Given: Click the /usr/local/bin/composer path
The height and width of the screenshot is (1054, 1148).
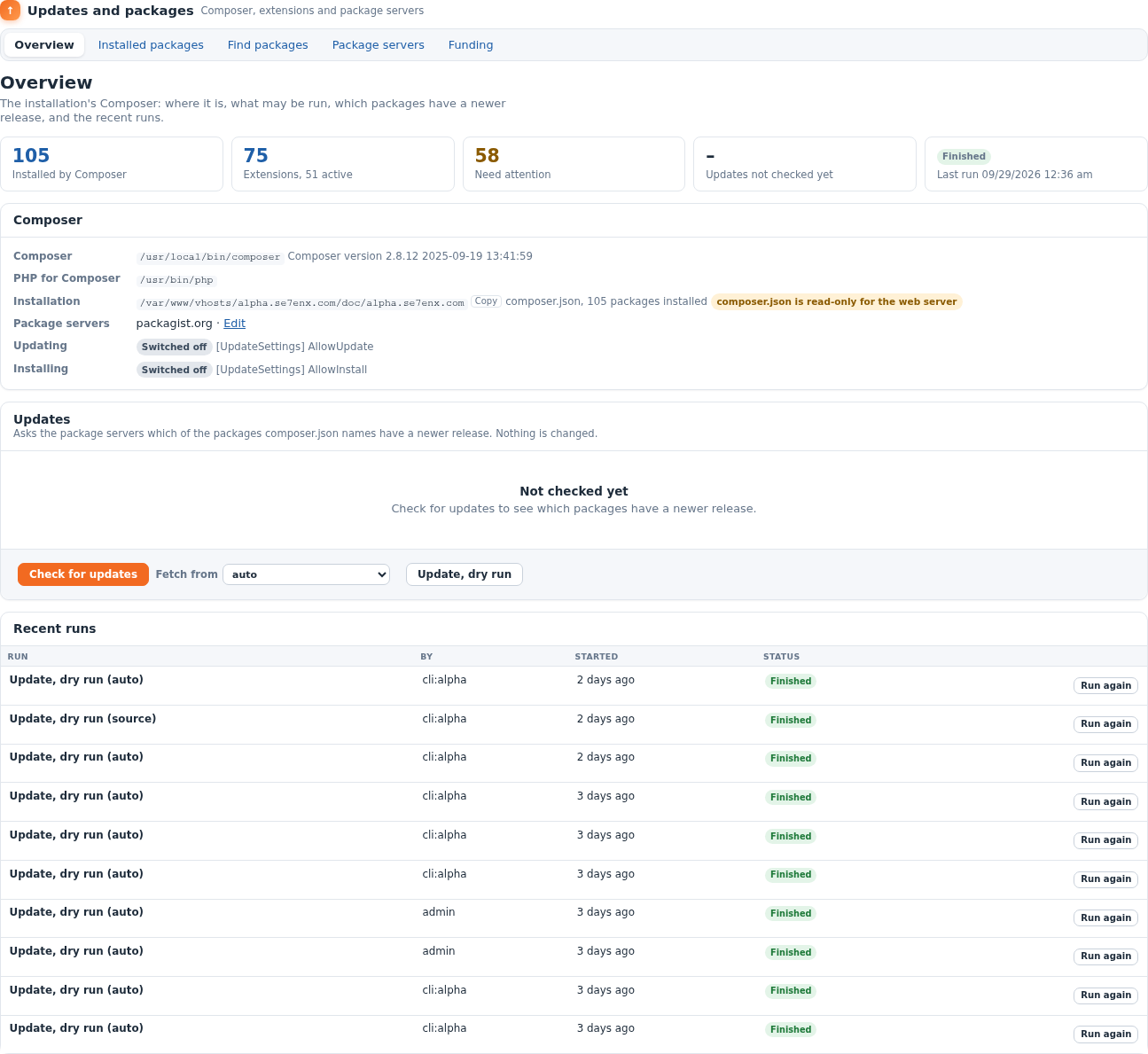Looking at the screenshot, I should point(210,257).
